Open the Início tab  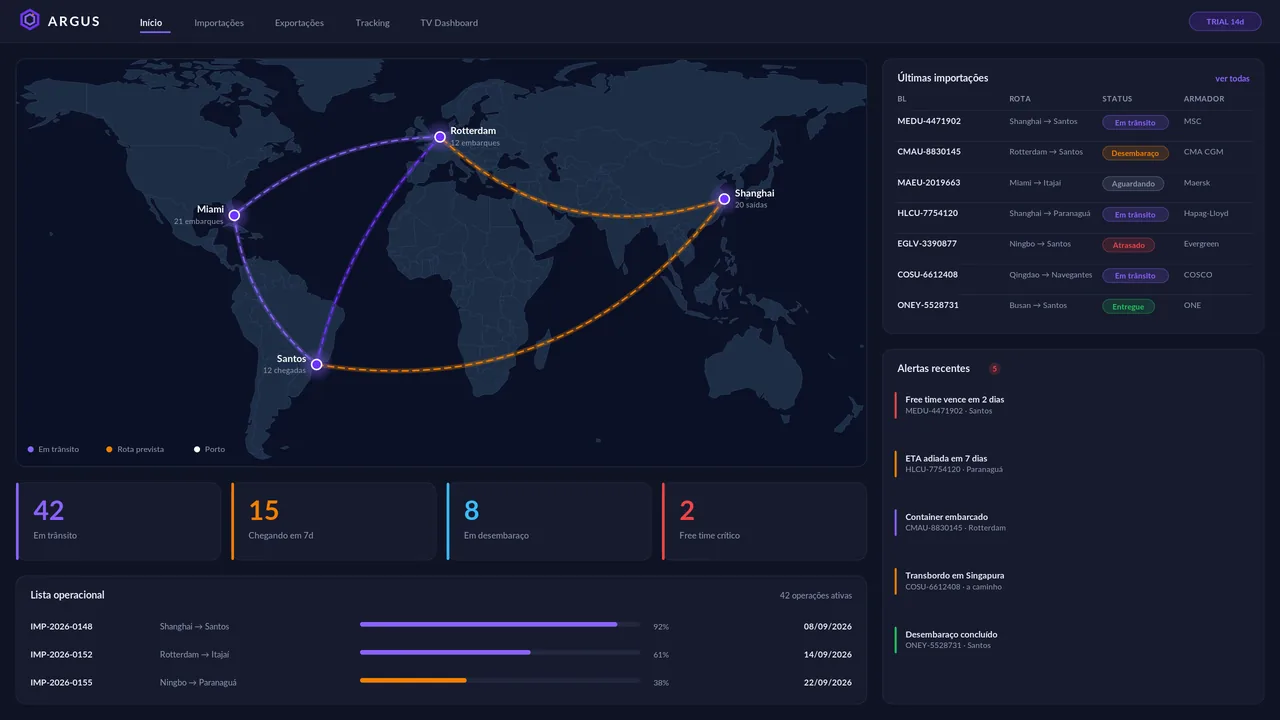click(151, 23)
